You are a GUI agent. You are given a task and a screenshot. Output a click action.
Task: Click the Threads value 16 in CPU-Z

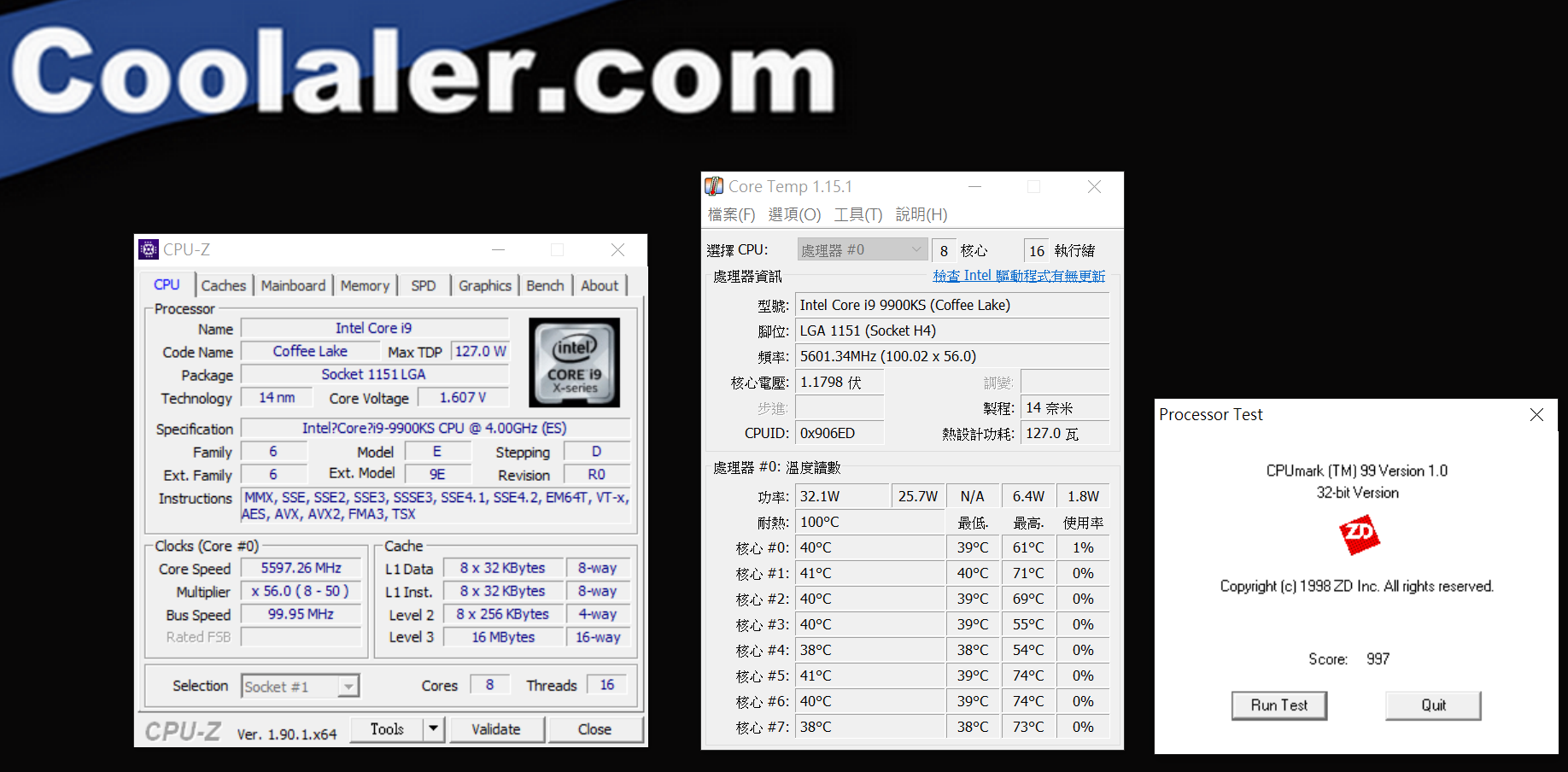607,685
